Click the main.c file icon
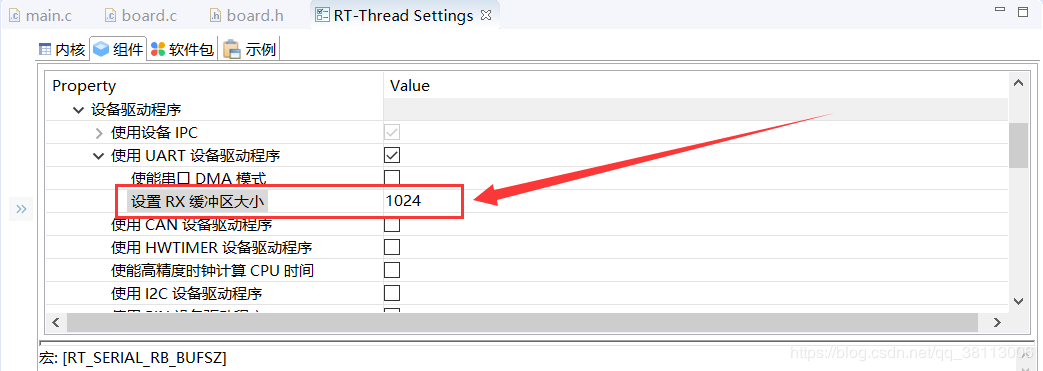1043x371 pixels. click(15, 15)
